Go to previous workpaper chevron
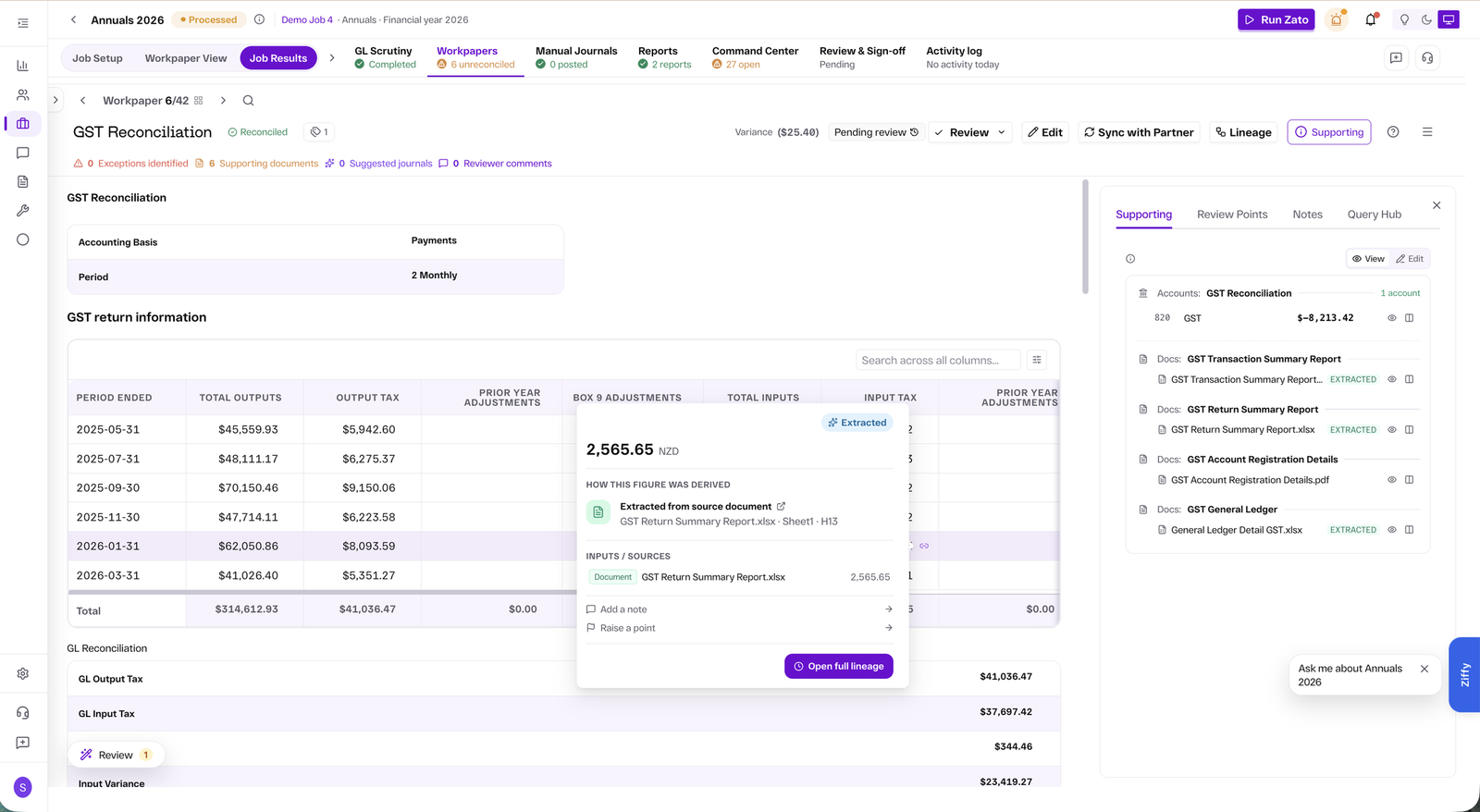1480x812 pixels. point(83,101)
